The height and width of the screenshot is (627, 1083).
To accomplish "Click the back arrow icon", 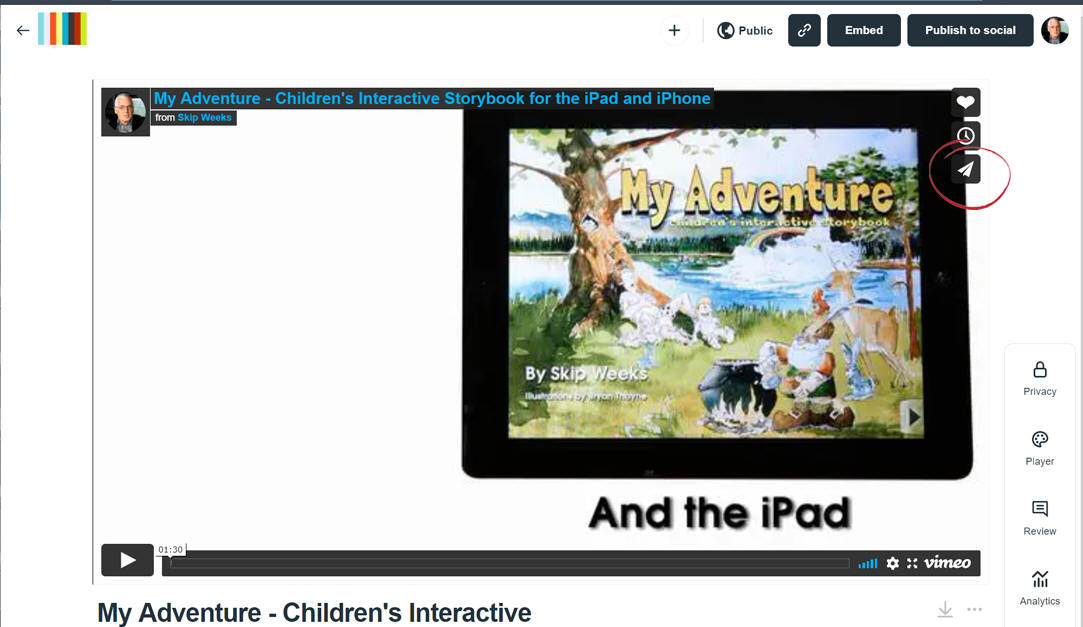I will [23, 30].
